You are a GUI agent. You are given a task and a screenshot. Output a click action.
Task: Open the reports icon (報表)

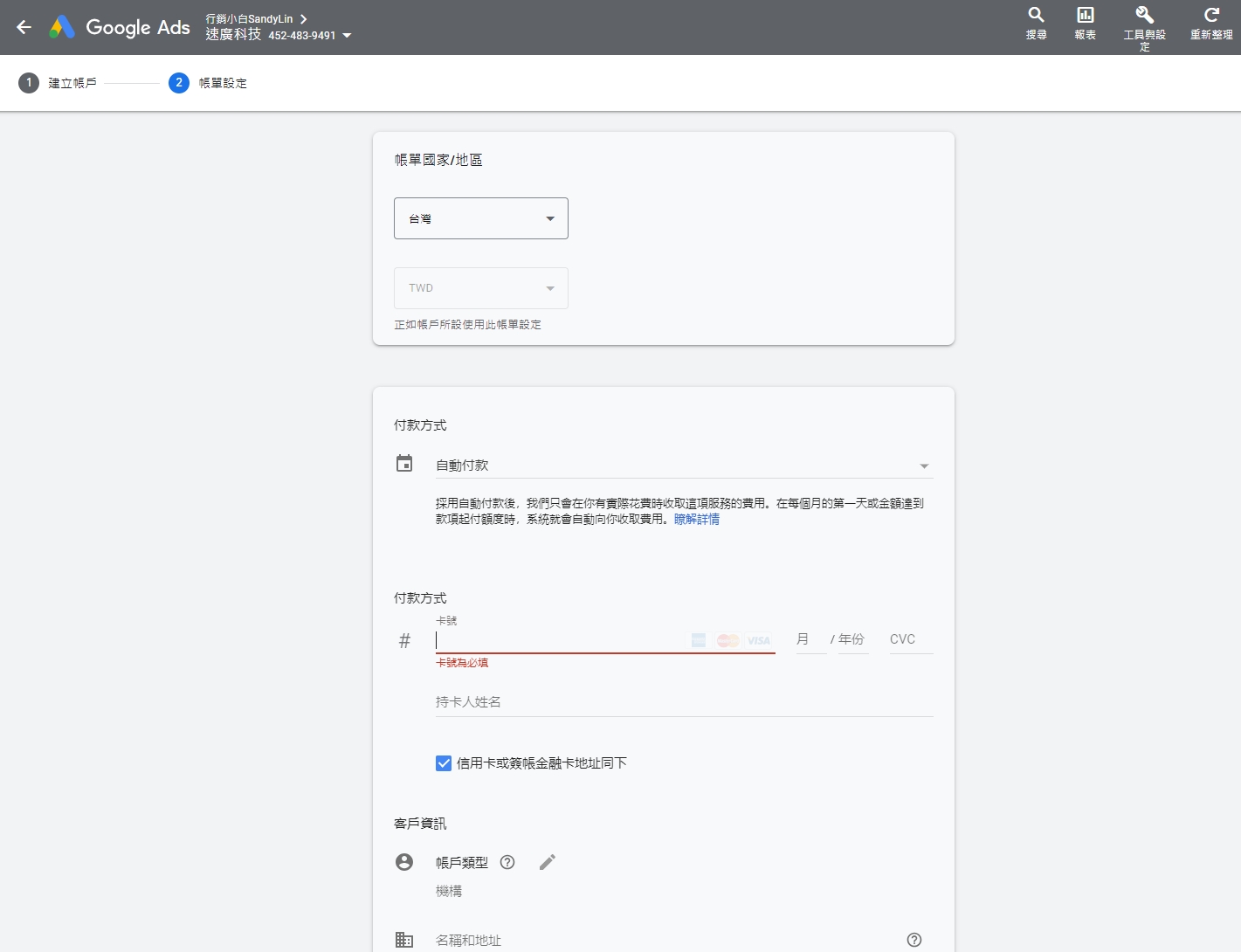pyautogui.click(x=1085, y=24)
